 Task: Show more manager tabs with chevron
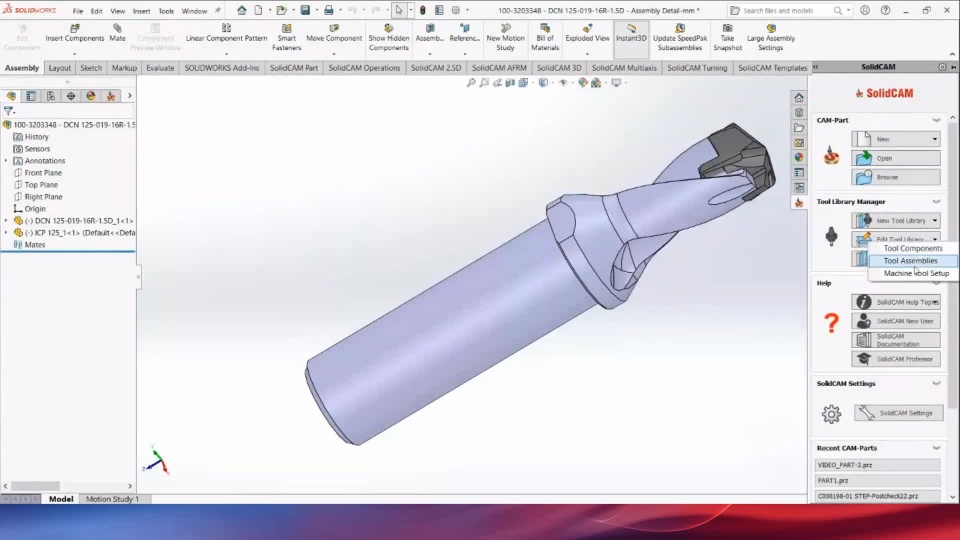[x=129, y=96]
